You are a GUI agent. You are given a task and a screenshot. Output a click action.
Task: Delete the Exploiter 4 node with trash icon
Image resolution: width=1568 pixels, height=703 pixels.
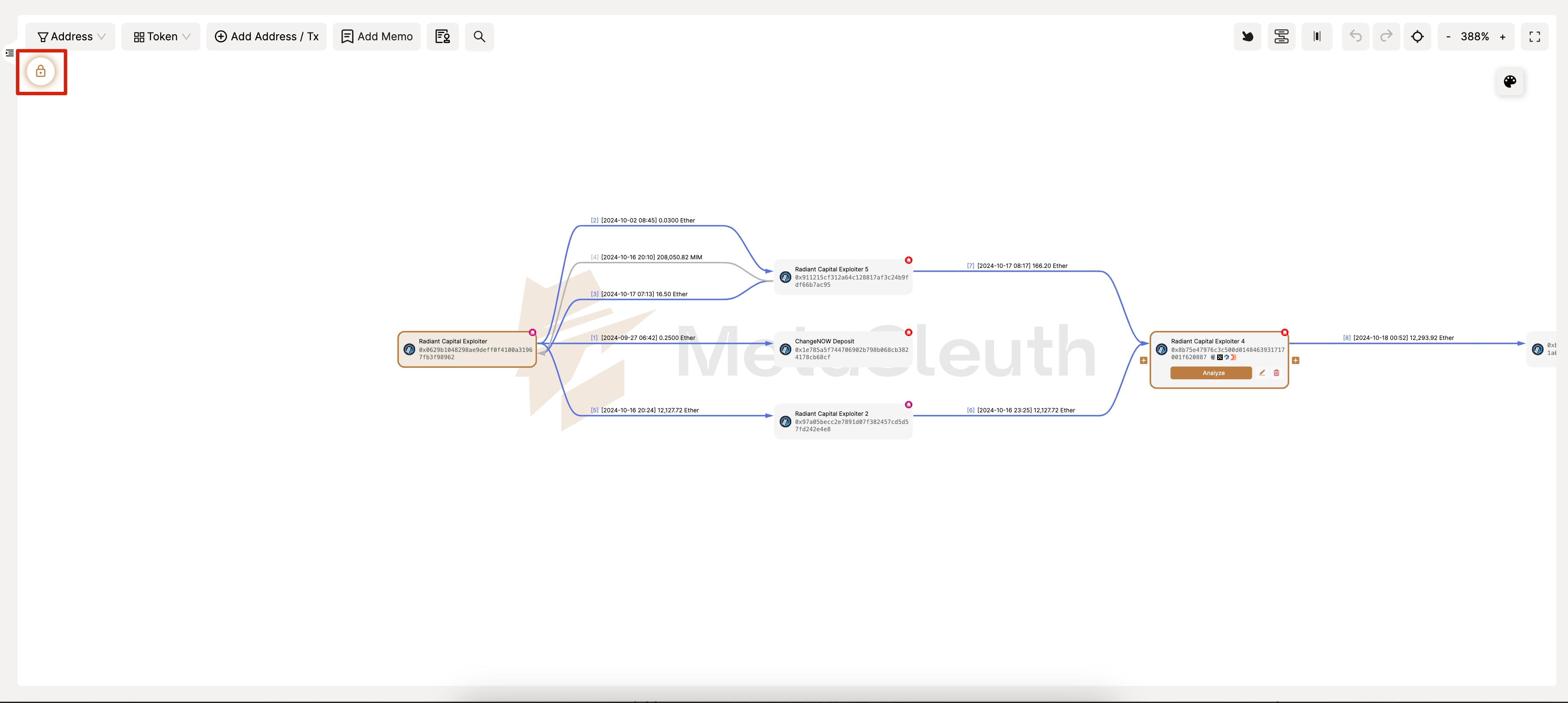point(1276,373)
